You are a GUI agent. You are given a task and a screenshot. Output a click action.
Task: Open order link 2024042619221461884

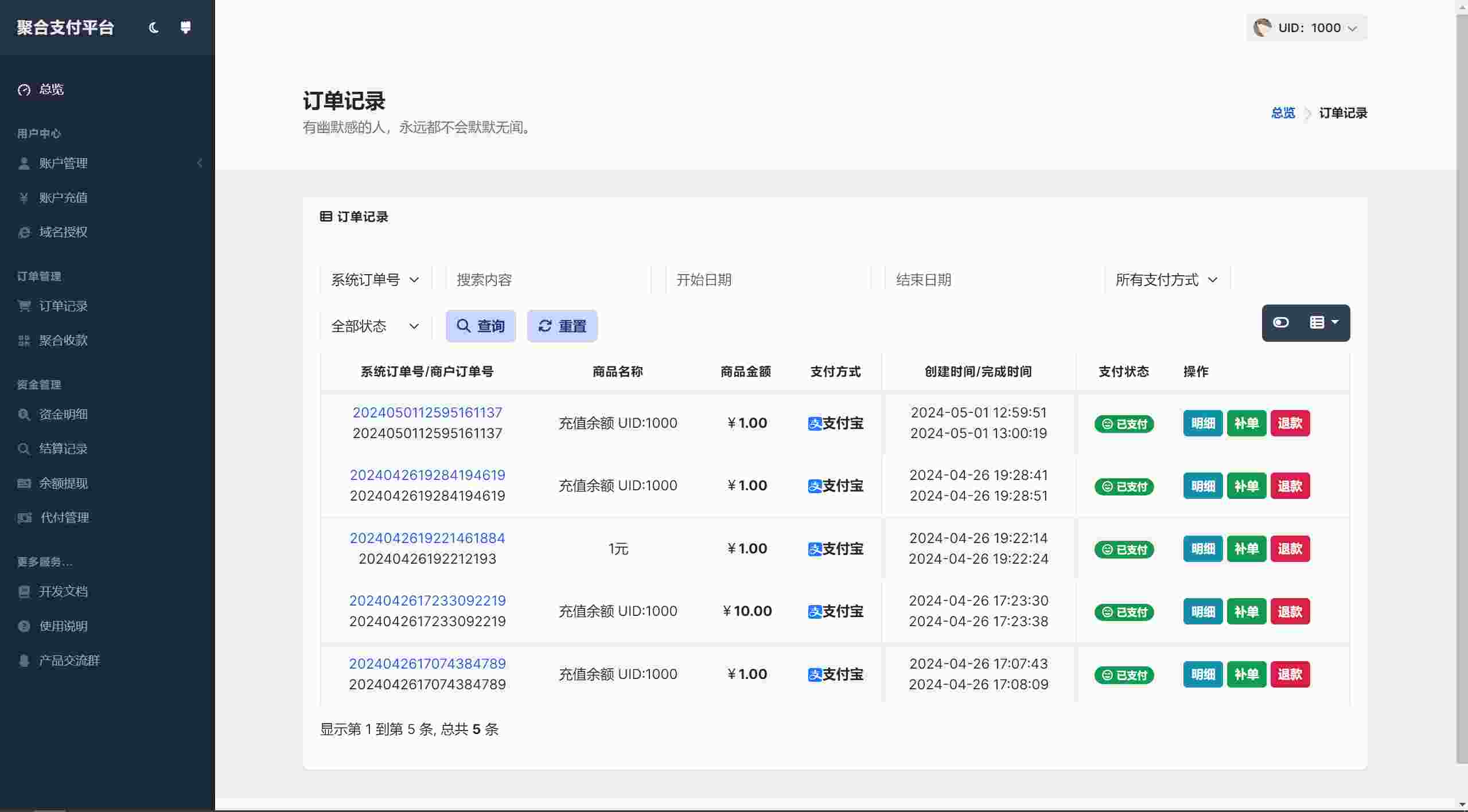pyautogui.click(x=427, y=538)
